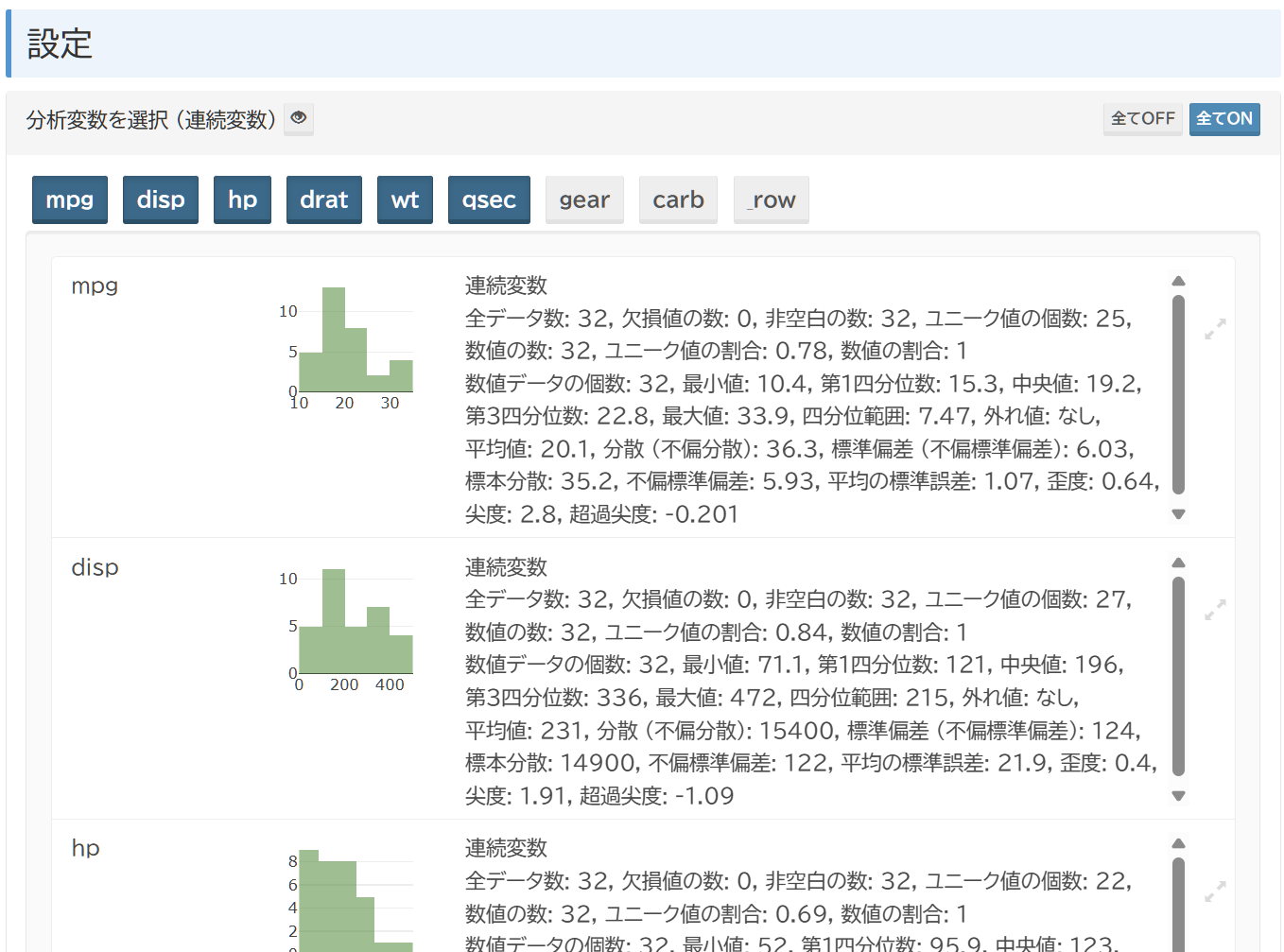Click the disp statistics scrollbar track

click(1178, 676)
